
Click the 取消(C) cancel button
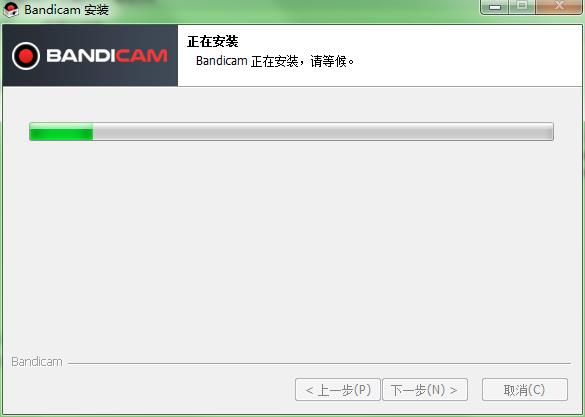[525, 390]
